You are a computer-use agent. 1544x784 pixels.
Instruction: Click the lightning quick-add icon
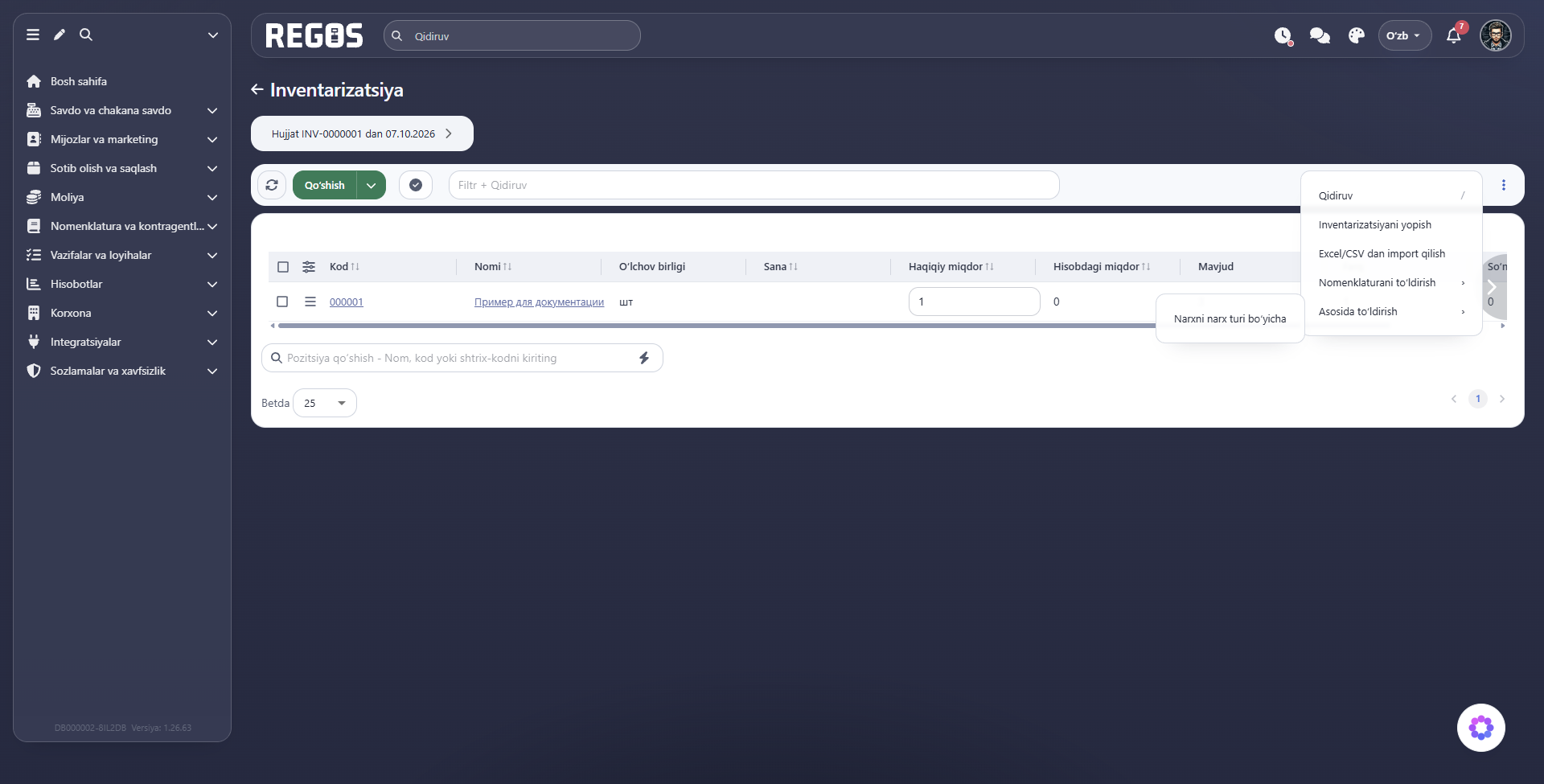644,358
